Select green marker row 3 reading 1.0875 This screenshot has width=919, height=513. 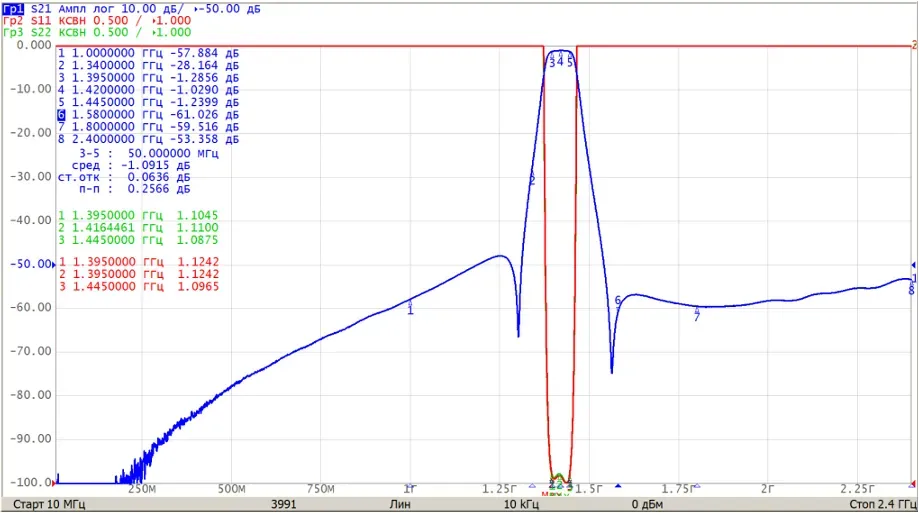pos(138,240)
